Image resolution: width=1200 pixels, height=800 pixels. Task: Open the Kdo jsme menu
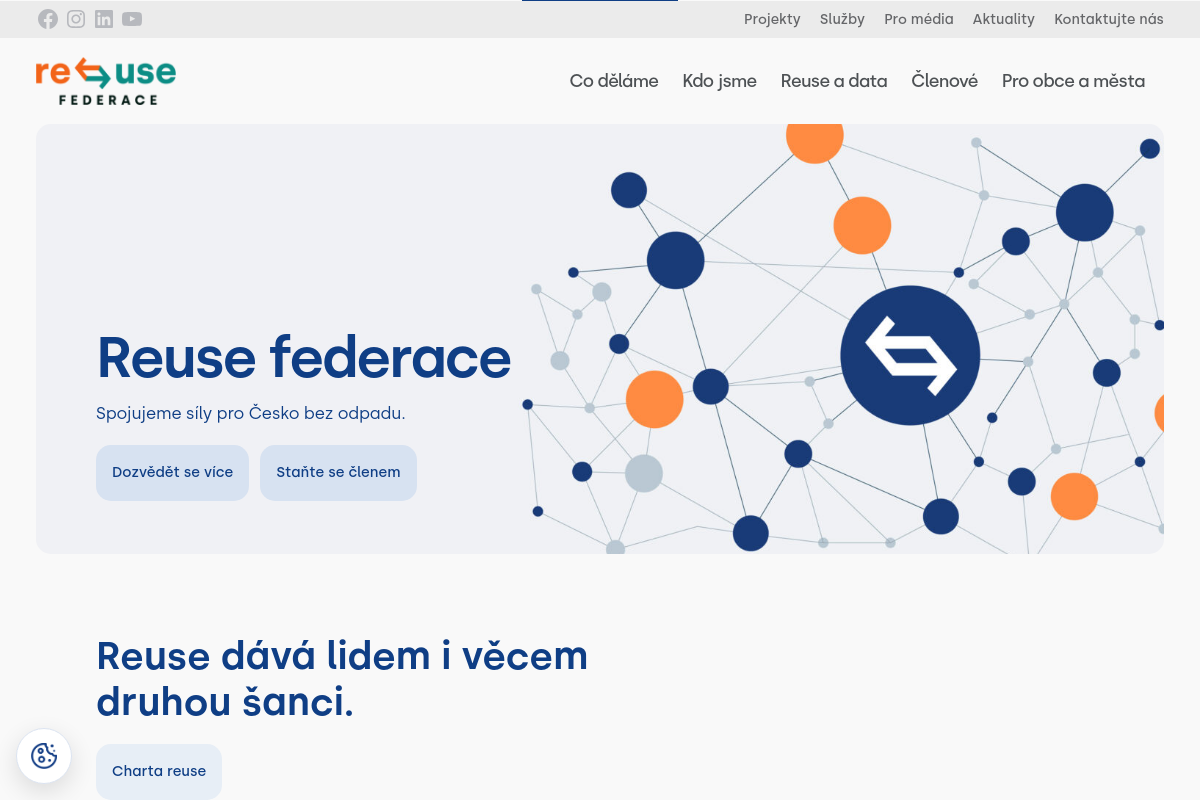pyautogui.click(x=720, y=81)
